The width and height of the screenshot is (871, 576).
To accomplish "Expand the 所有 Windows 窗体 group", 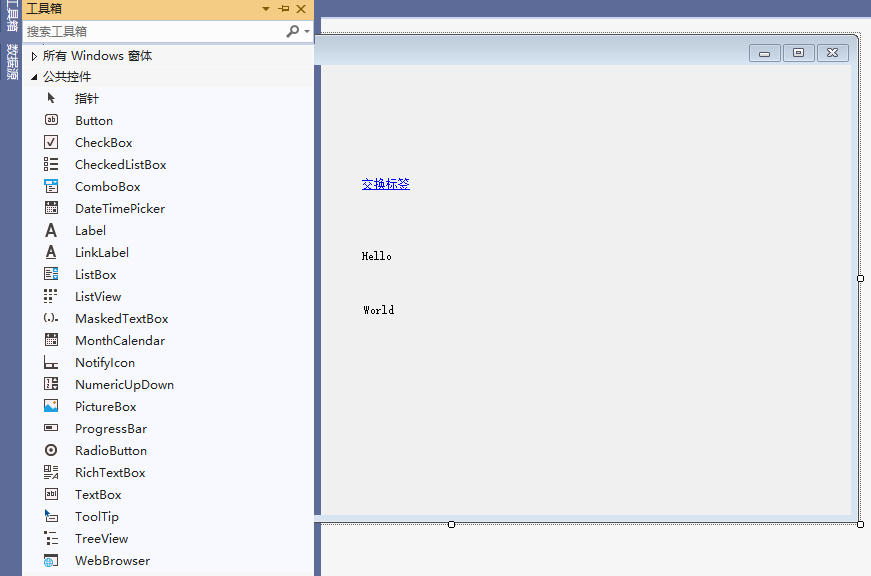I will (x=34, y=56).
